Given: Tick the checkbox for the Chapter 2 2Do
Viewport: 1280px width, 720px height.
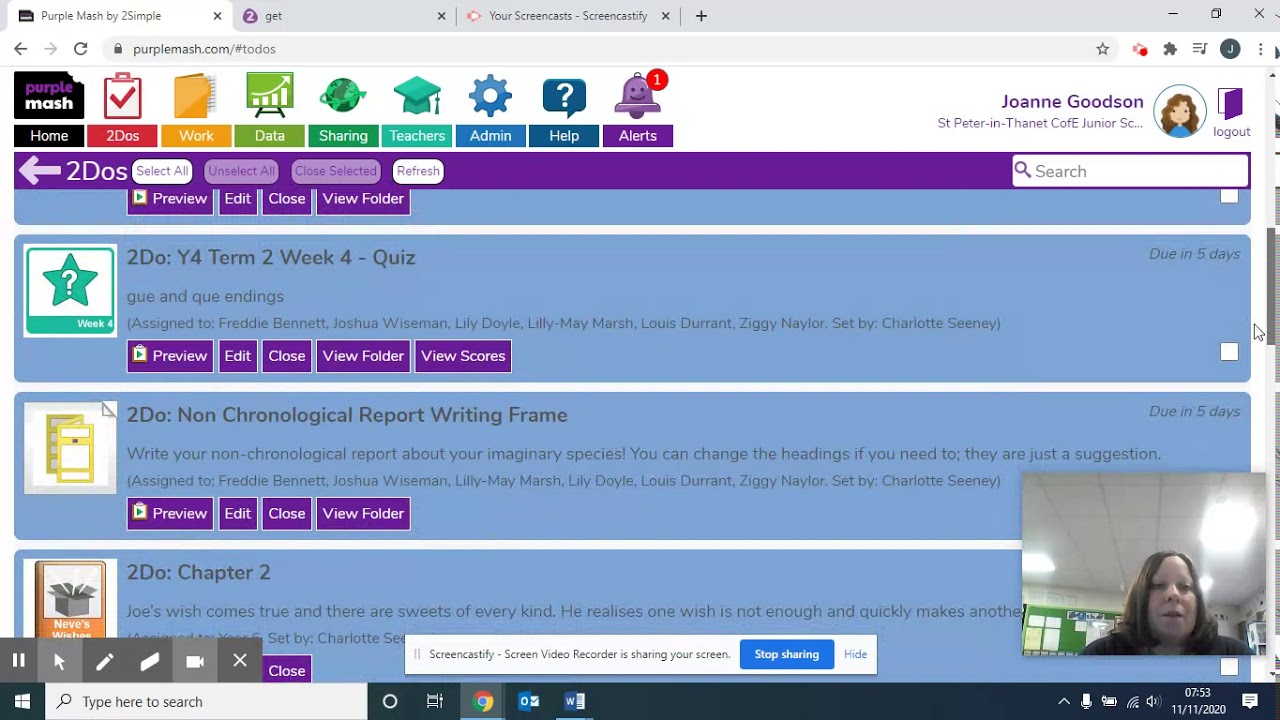Looking at the screenshot, I should pos(1229,666).
